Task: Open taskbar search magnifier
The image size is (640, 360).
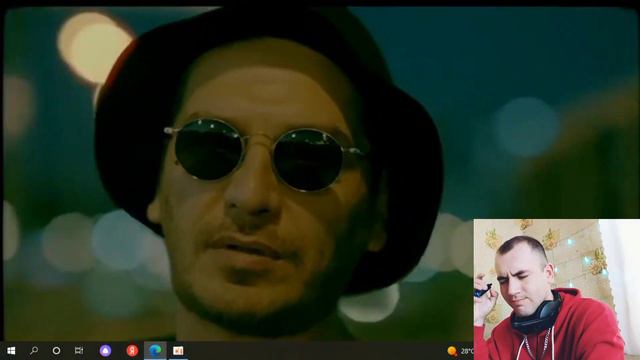Action: point(34,351)
